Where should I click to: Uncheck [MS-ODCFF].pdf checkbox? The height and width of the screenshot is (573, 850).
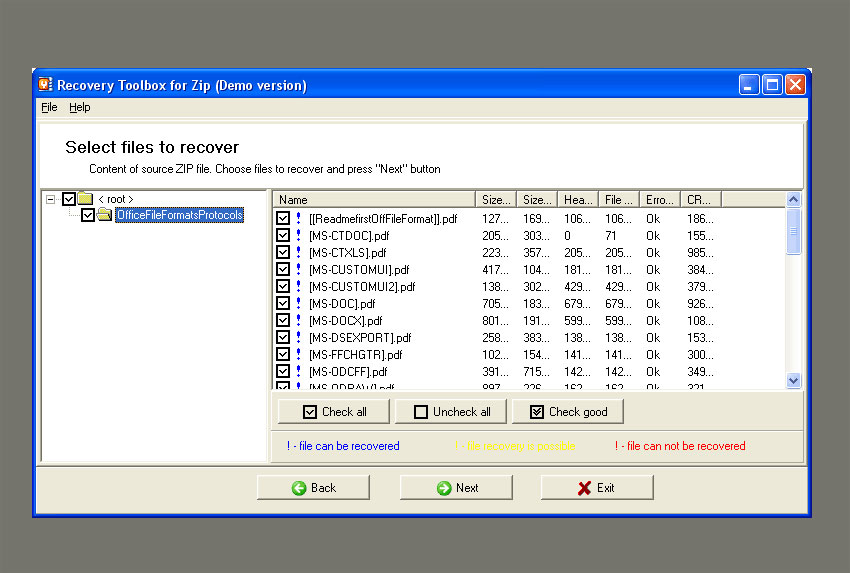point(283,371)
